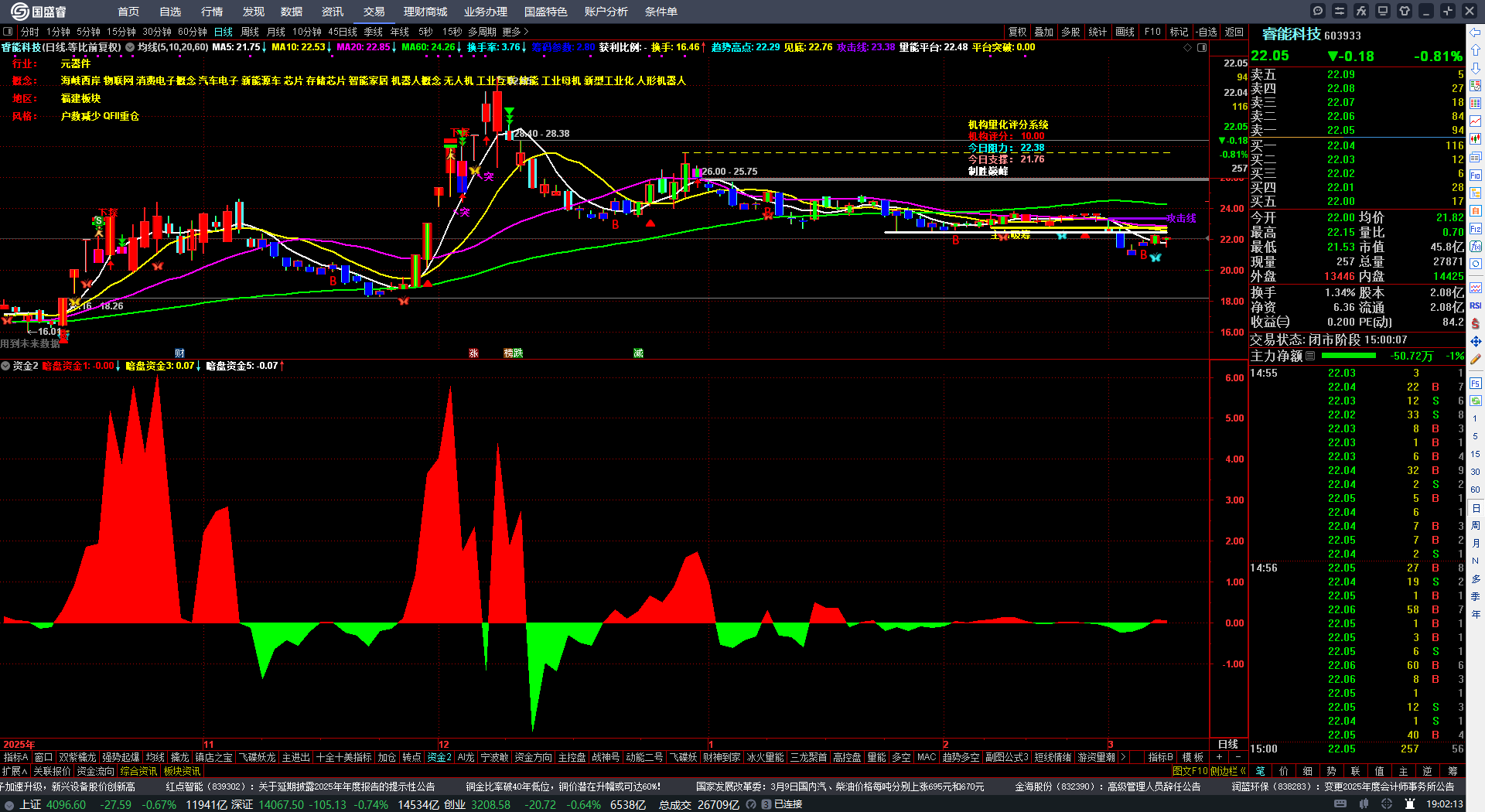Click the red dollar sign sidebar icon
Image resolution: width=1485 pixels, height=812 pixels.
[1476, 323]
